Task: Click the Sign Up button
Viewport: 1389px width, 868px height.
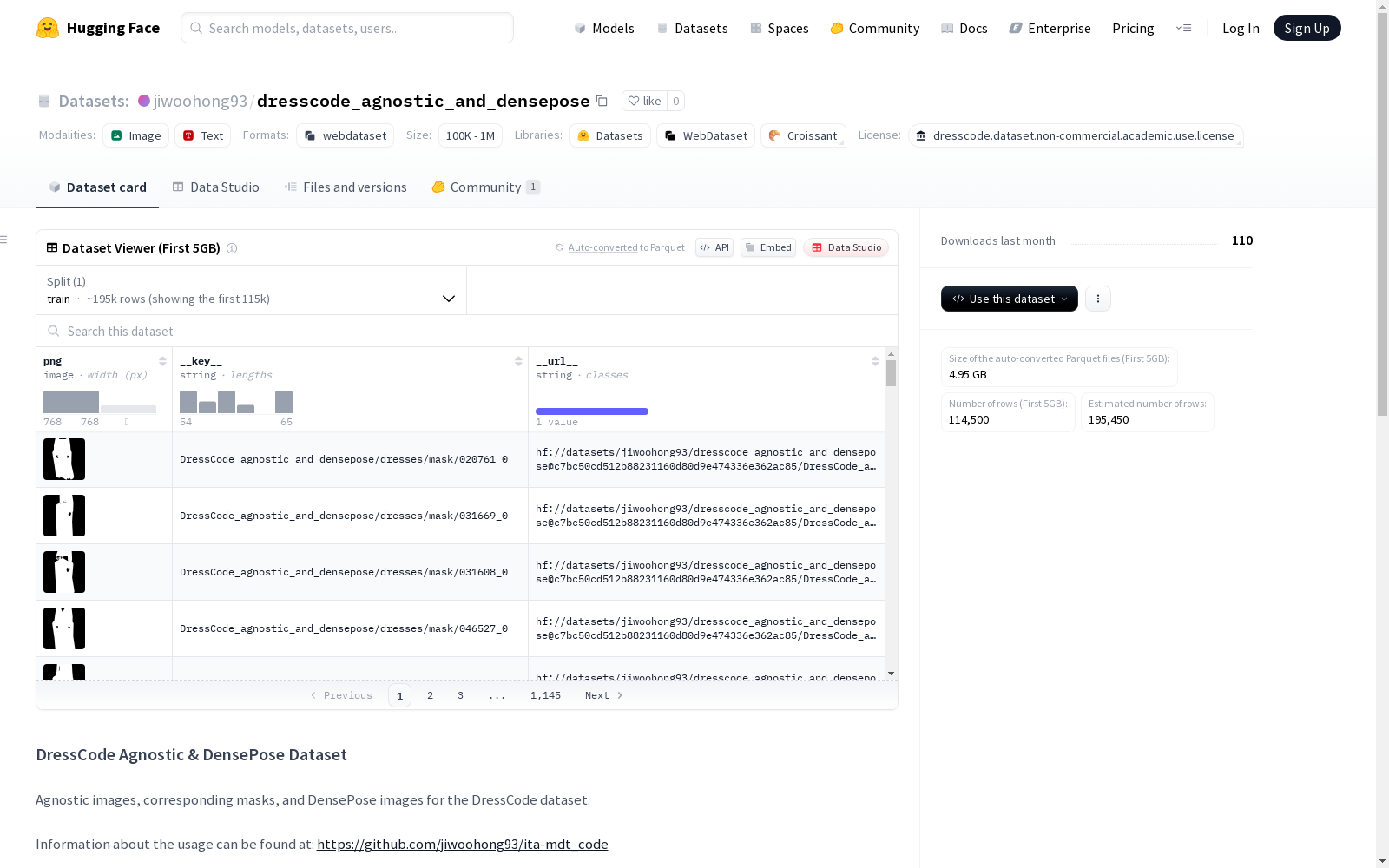Action: (1307, 28)
